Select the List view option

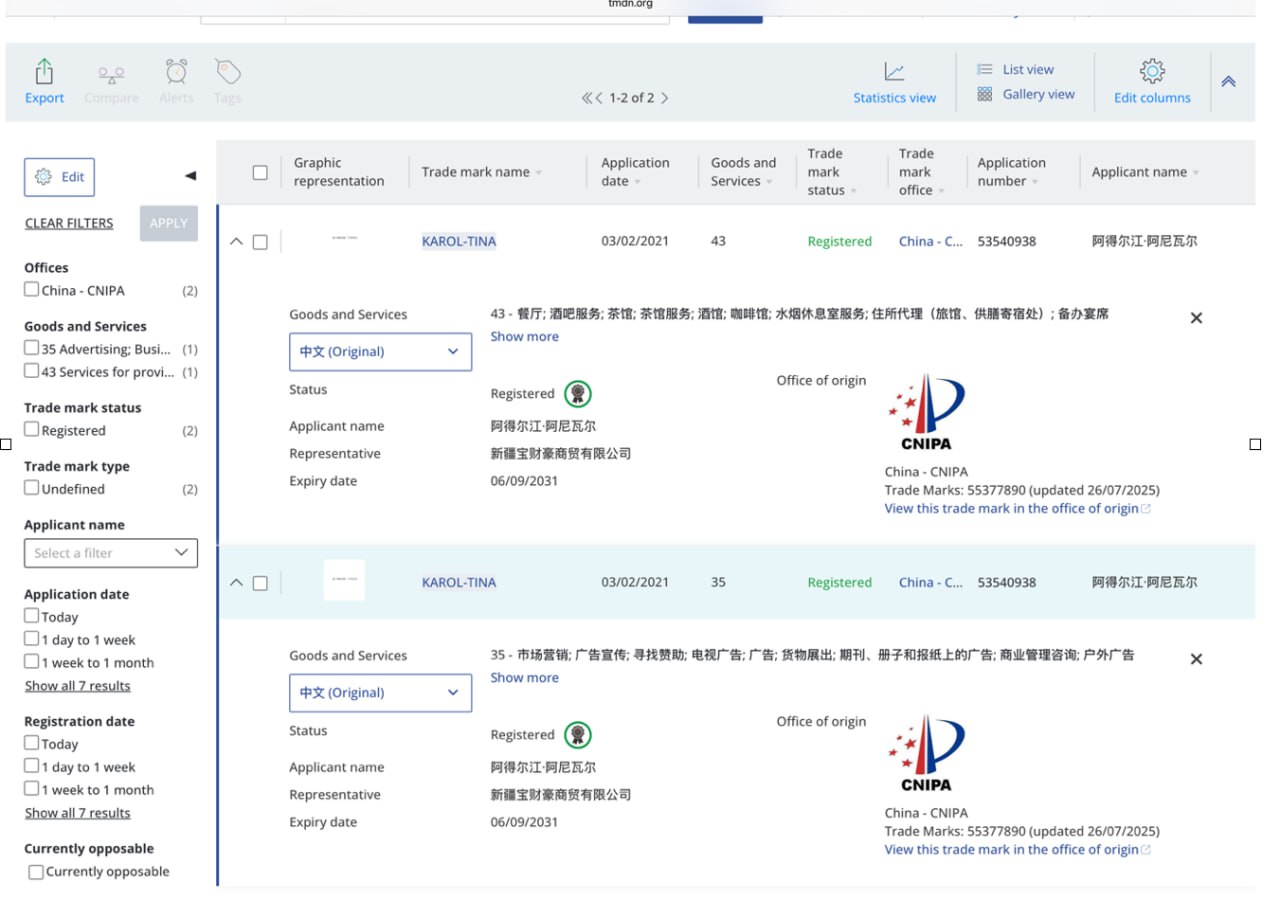(1016, 69)
